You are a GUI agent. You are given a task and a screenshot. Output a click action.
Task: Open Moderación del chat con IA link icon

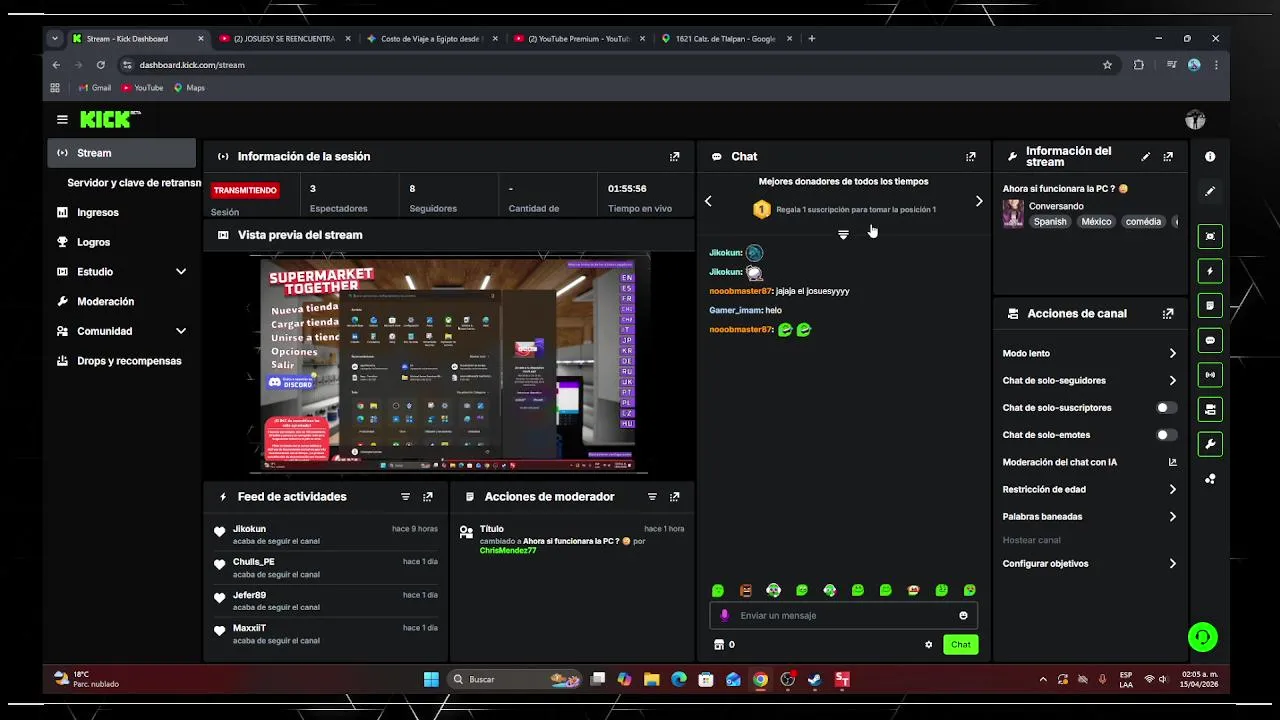pos(1173,462)
